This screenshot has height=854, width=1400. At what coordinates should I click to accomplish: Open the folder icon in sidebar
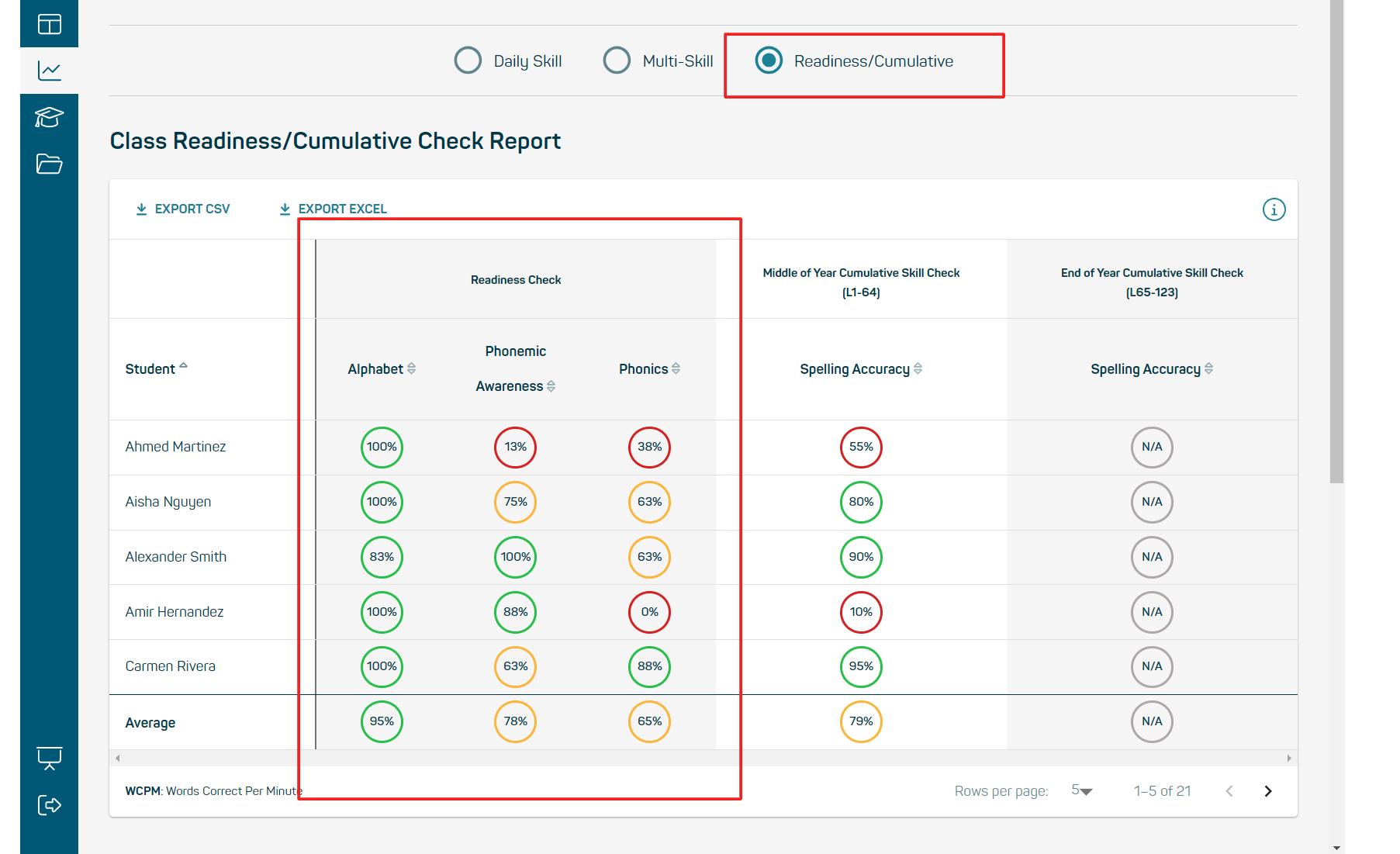click(x=50, y=164)
